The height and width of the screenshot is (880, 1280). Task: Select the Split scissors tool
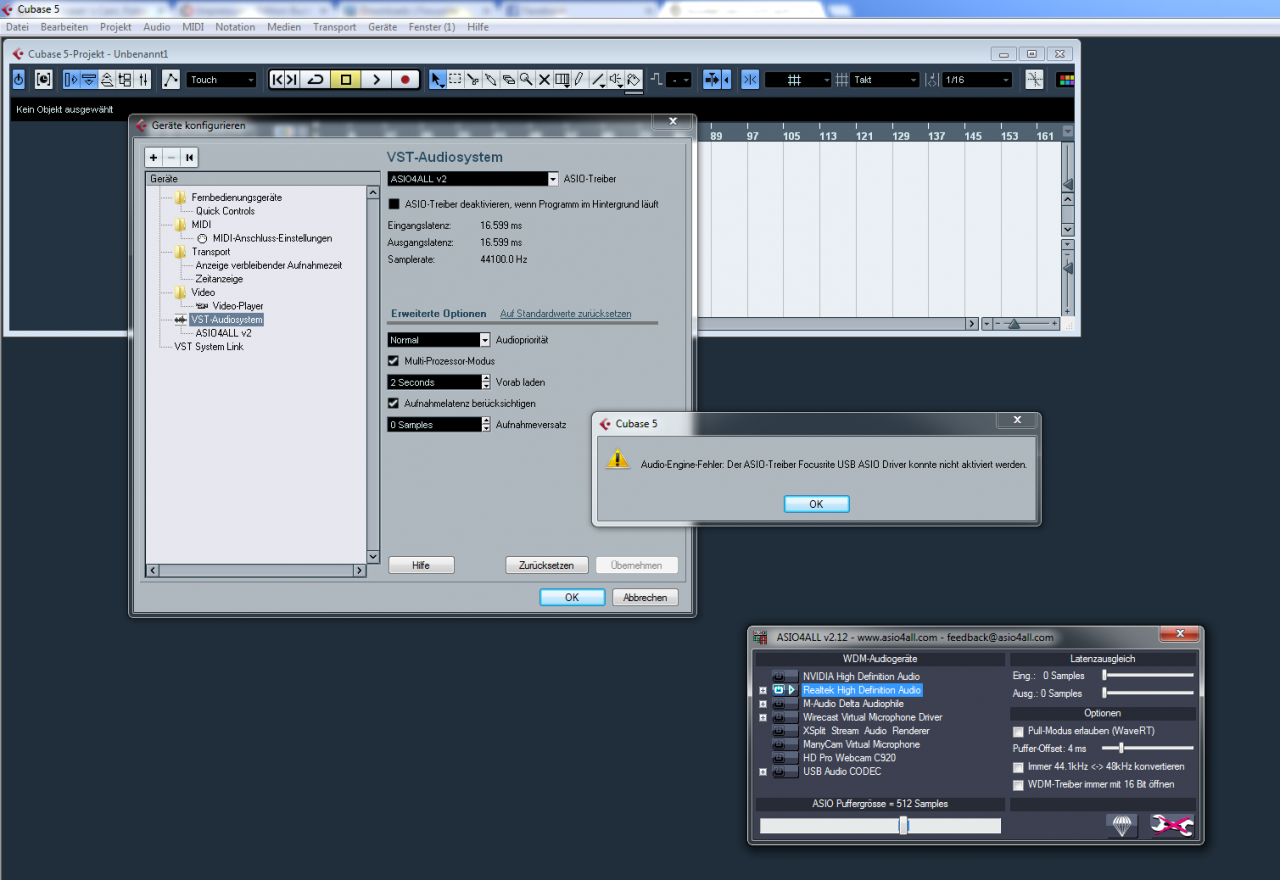(473, 79)
